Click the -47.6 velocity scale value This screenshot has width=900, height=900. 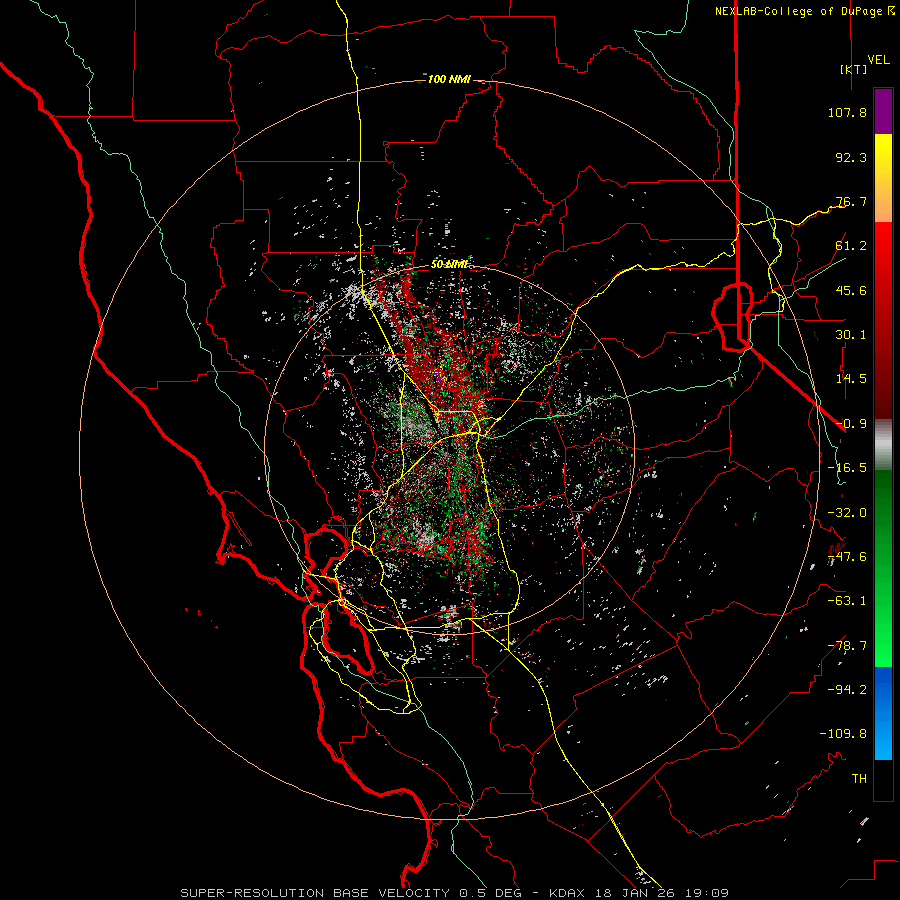[x=847, y=557]
